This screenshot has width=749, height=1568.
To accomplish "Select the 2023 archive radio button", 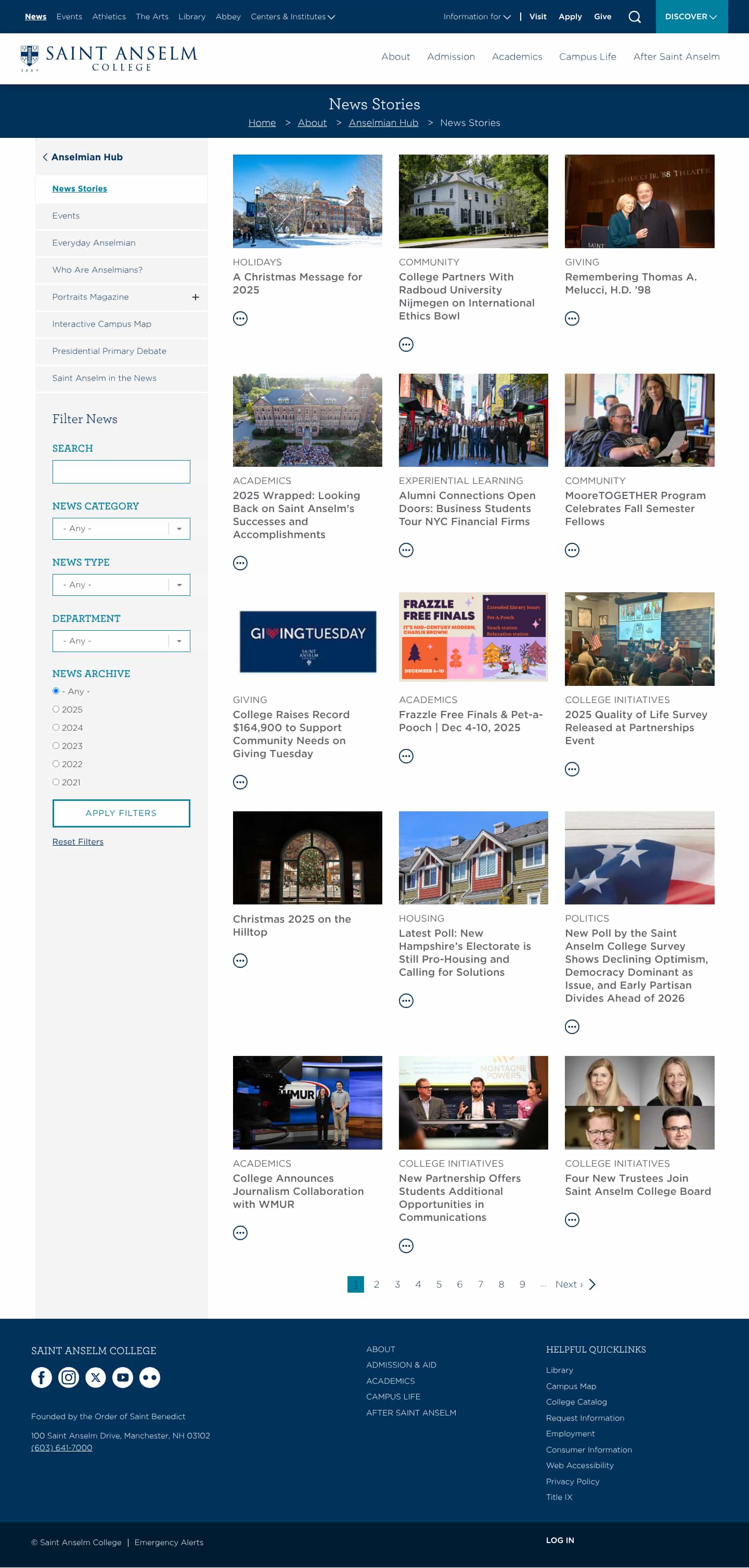I will 55,746.
